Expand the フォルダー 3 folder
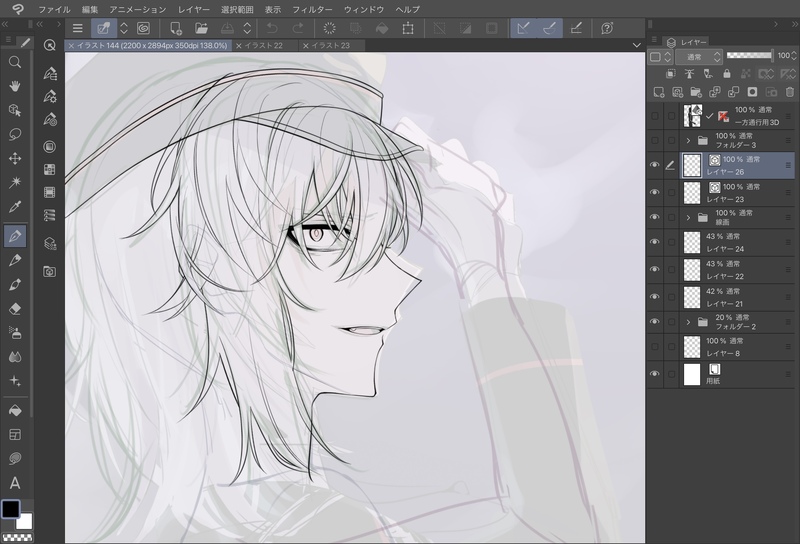 (x=688, y=140)
